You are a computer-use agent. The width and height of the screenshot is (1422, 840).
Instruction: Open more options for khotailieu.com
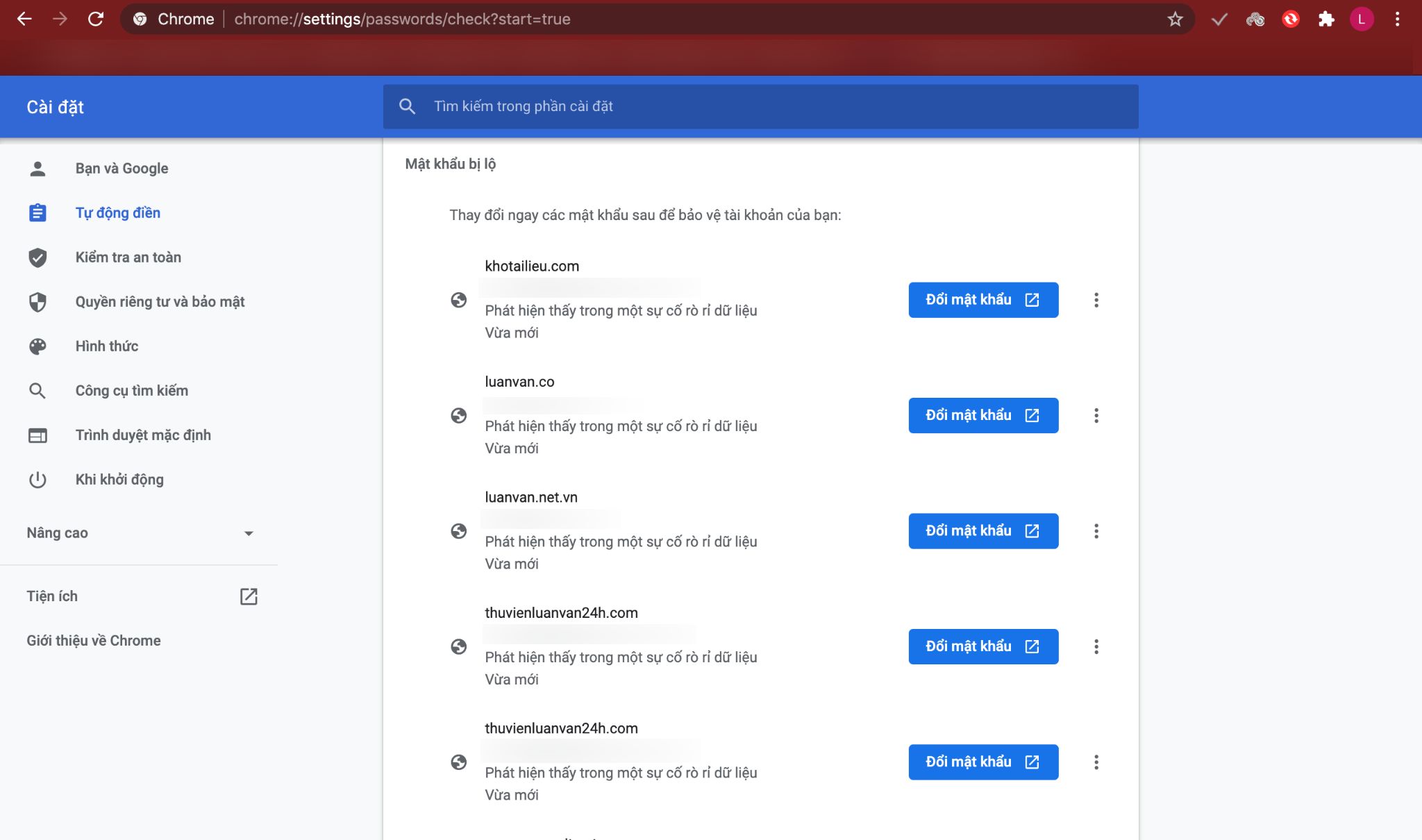(x=1096, y=300)
